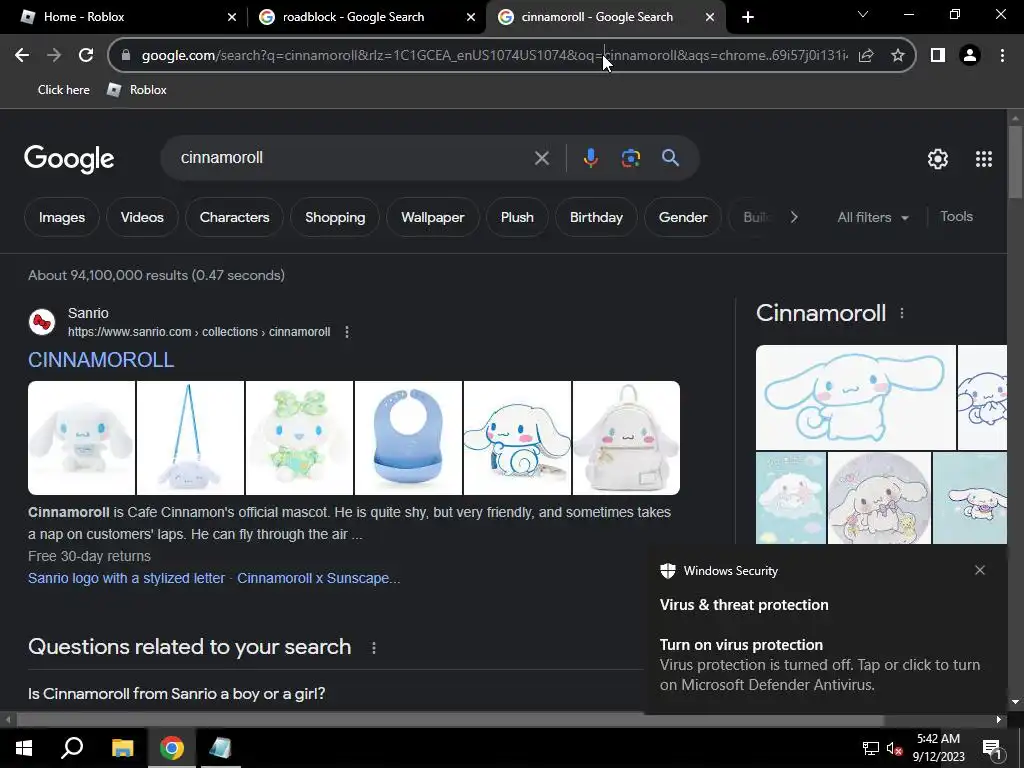Screen dimensions: 1024x768
Task: Go back using the browser back arrow
Action: (22, 56)
